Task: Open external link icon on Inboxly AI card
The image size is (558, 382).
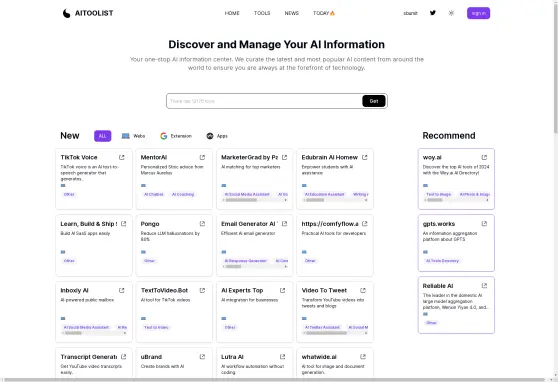Action: [122, 290]
